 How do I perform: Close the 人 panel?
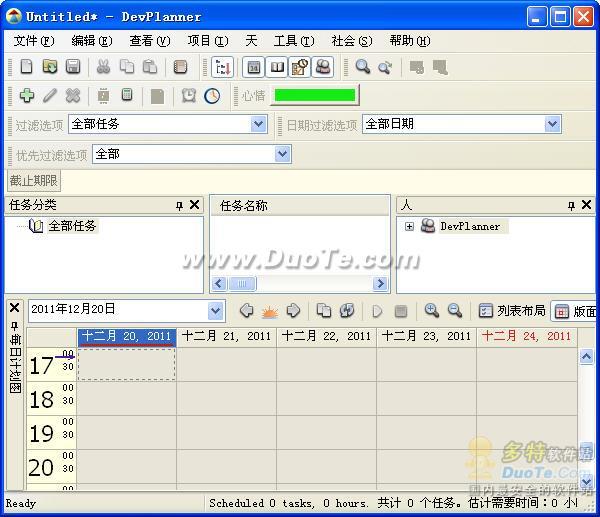pyautogui.click(x=586, y=205)
